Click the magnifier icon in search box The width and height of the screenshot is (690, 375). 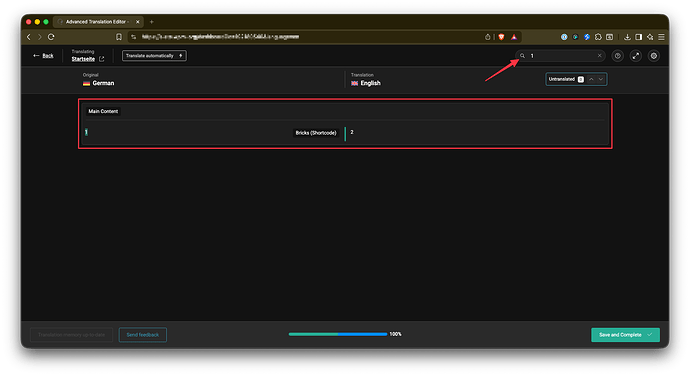pyautogui.click(x=522, y=56)
